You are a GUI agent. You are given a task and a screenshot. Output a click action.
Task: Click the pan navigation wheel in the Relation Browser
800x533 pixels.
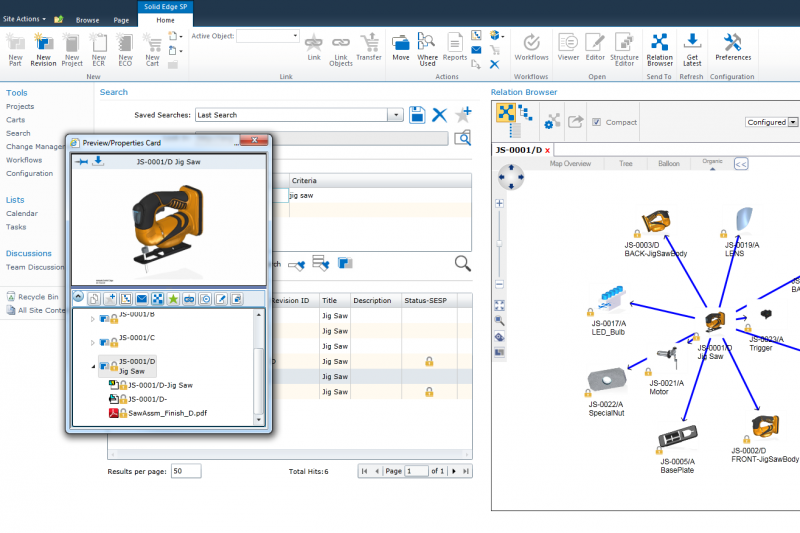511,177
